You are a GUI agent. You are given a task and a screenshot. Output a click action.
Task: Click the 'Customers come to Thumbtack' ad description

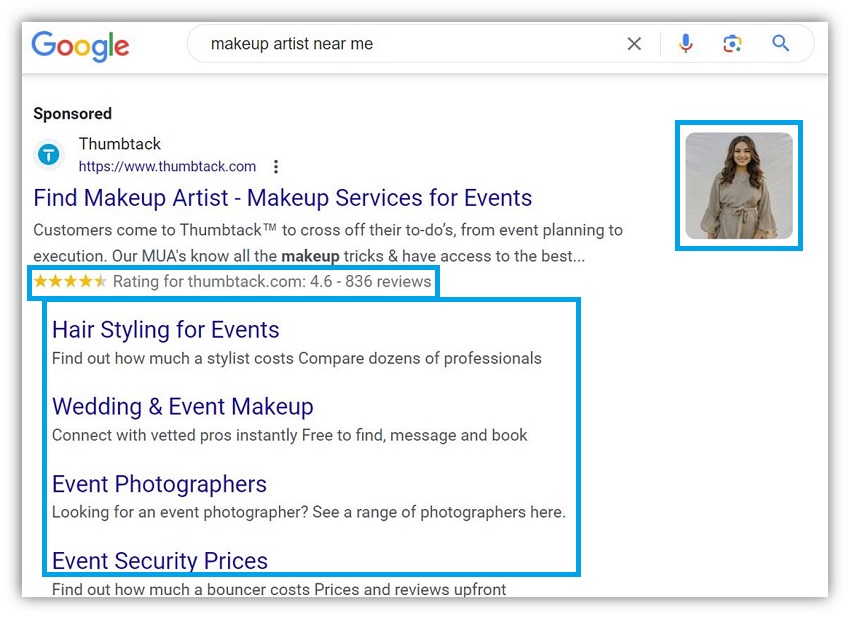328,243
